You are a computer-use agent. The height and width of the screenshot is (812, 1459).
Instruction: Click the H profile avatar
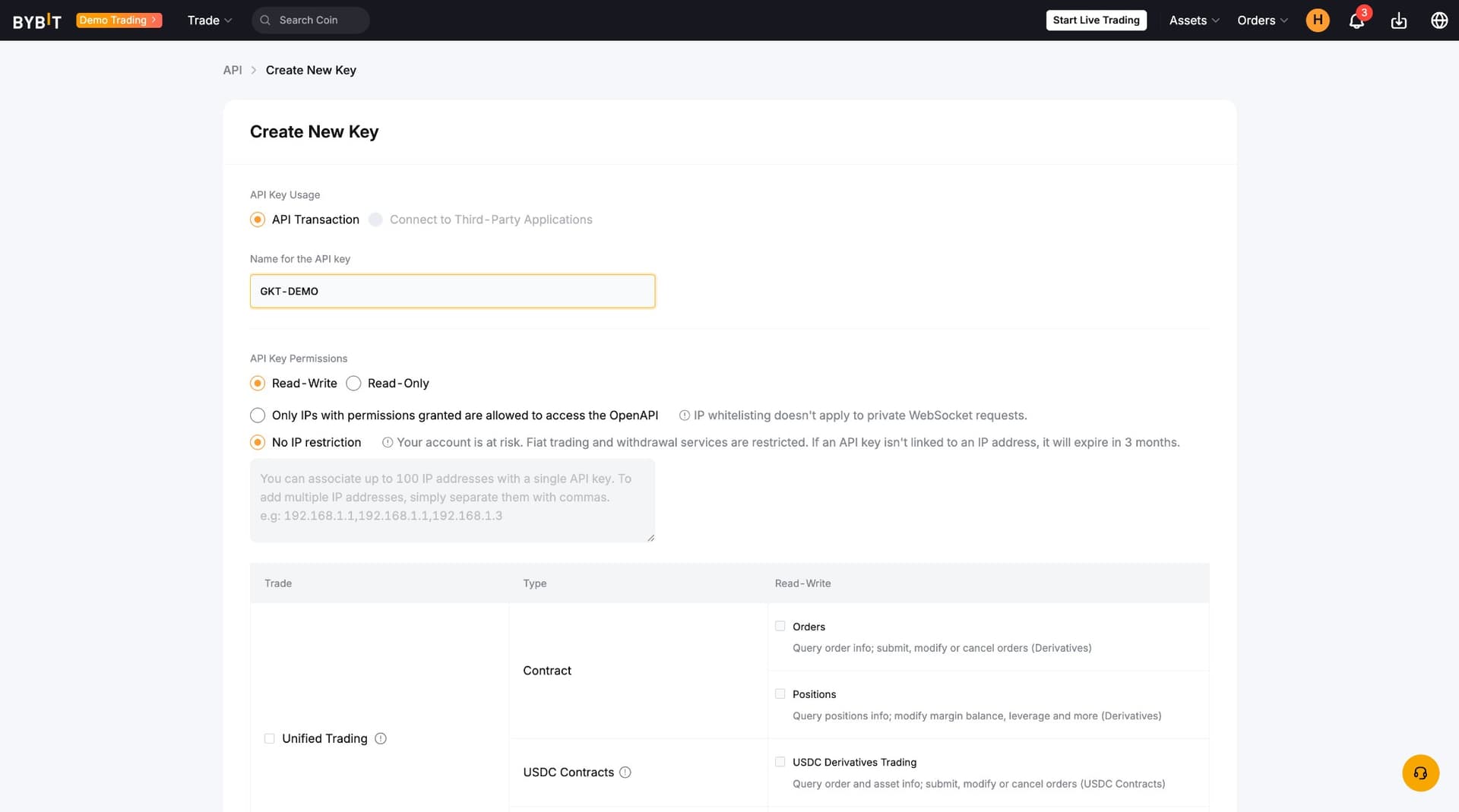(x=1318, y=21)
